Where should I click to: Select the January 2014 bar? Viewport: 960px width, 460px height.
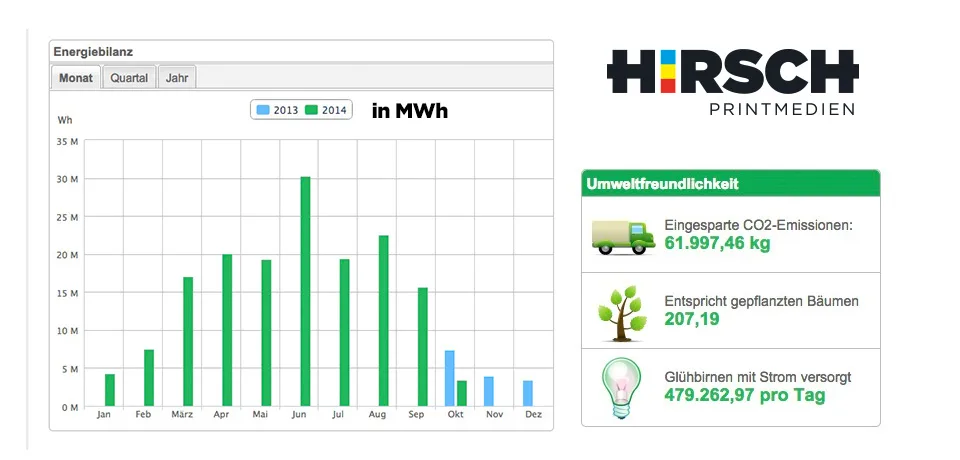coord(110,390)
